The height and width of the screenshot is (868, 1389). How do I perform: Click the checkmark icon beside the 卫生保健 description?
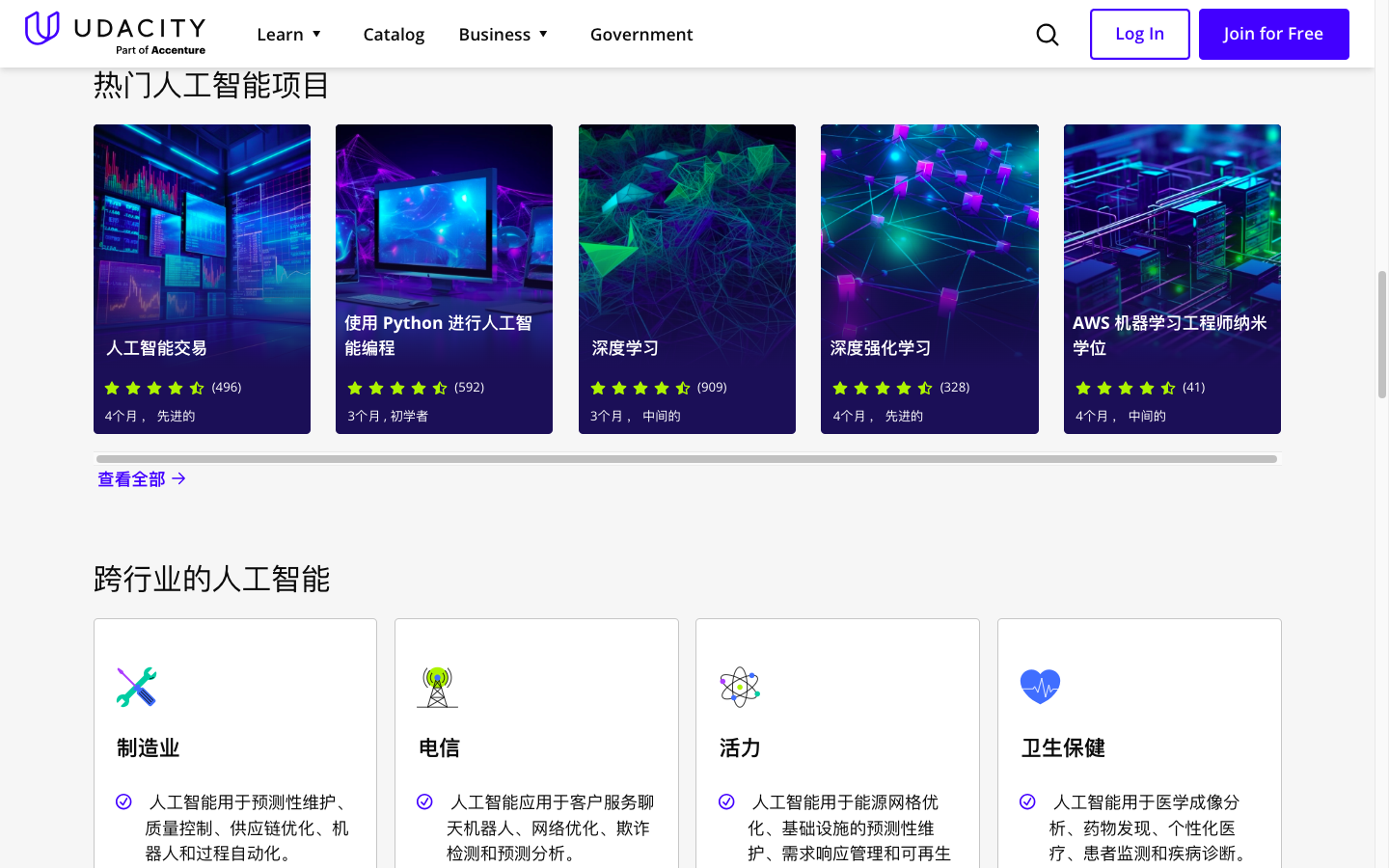(1027, 801)
